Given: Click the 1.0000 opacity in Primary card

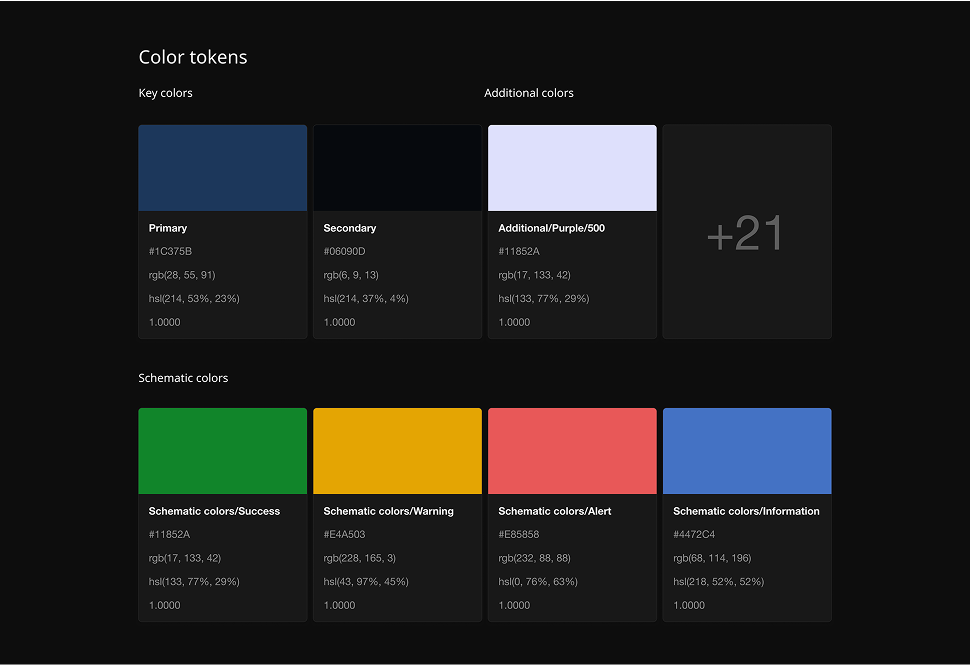Looking at the screenshot, I should [165, 322].
